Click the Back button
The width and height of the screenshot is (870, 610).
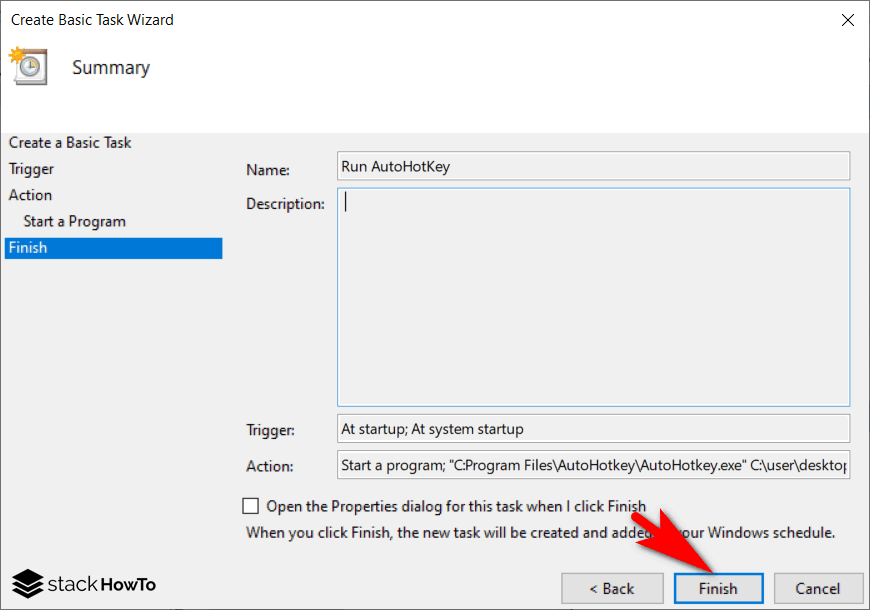click(612, 588)
